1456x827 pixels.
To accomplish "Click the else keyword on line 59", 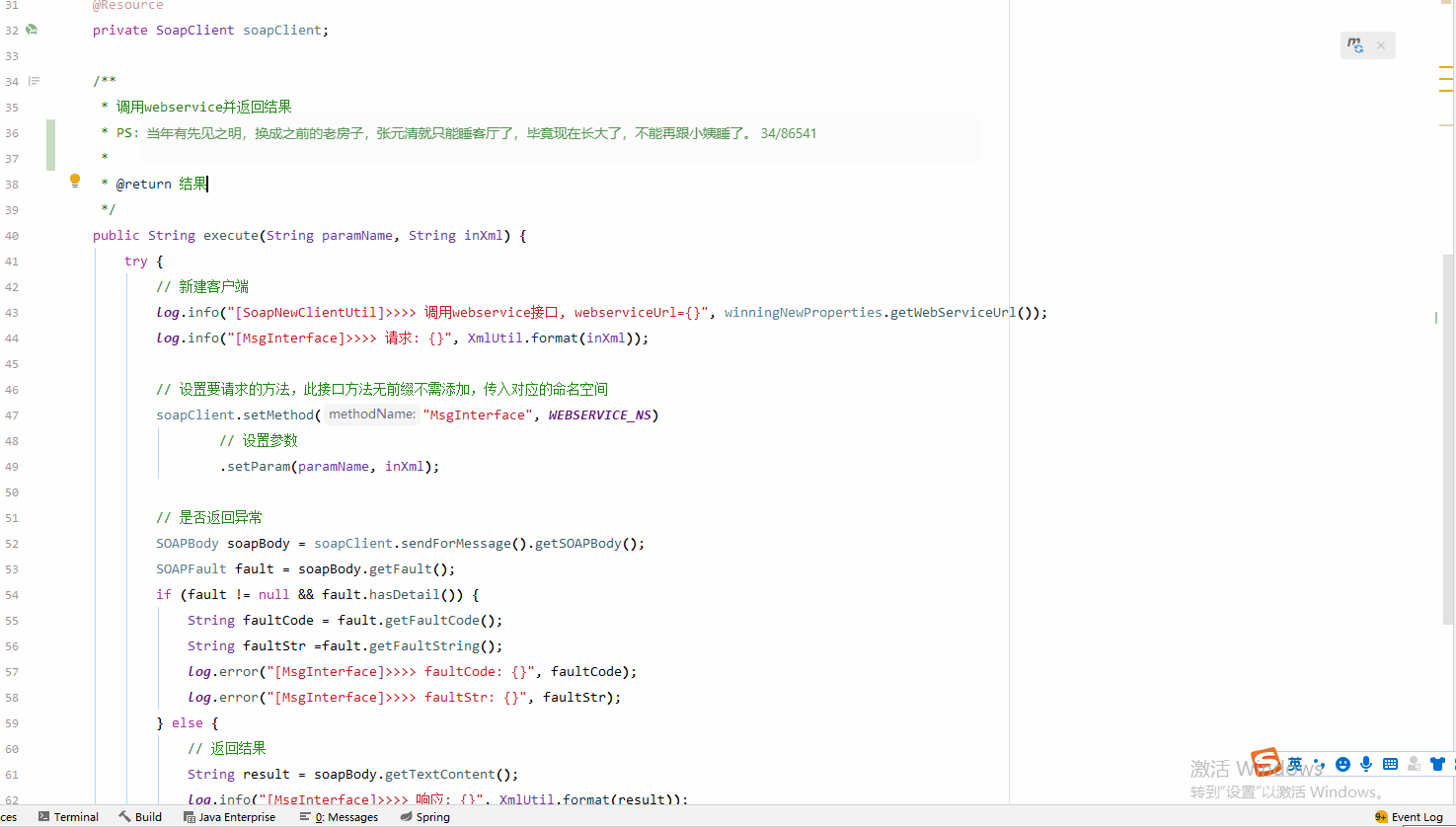I will point(188,722).
